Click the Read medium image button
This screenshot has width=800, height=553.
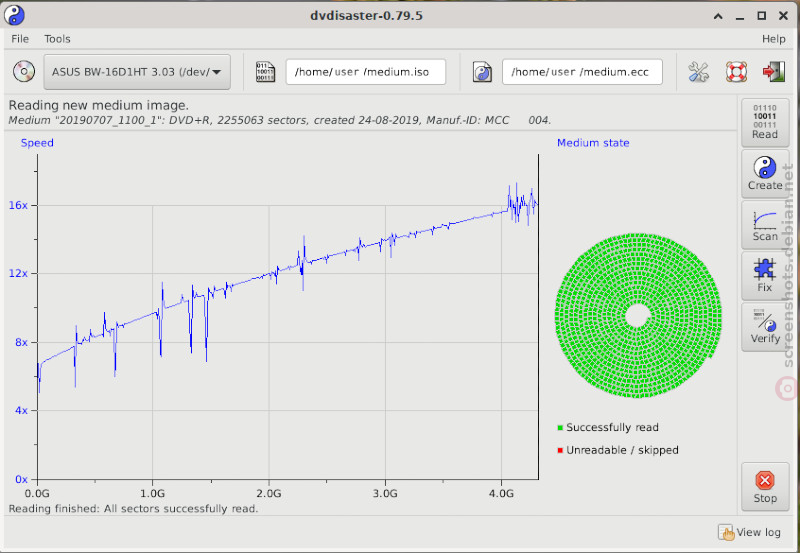click(x=765, y=122)
